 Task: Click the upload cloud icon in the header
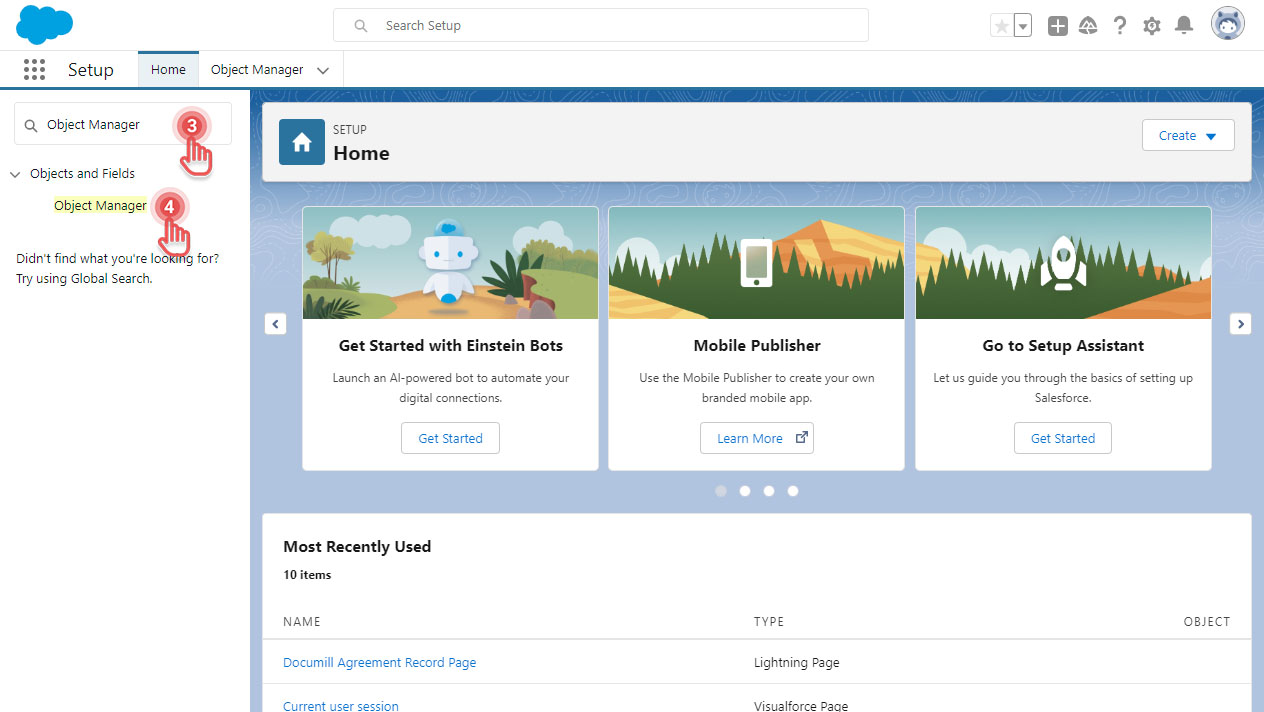[x=1088, y=24]
